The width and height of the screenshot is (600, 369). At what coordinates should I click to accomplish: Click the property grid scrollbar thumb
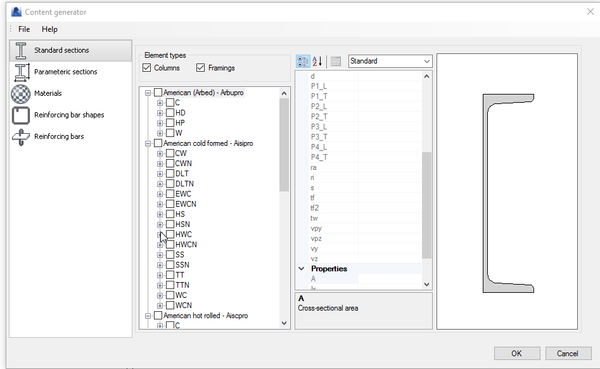[x=427, y=205]
